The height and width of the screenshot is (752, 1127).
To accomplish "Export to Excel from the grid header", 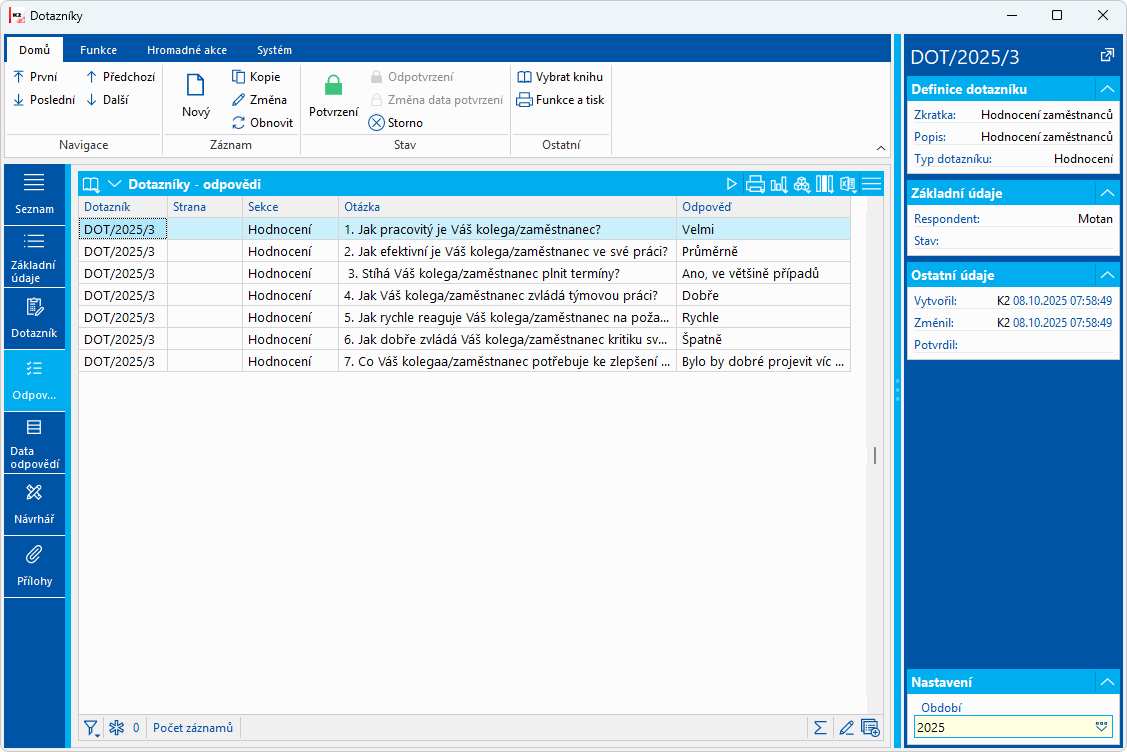I will click(848, 184).
